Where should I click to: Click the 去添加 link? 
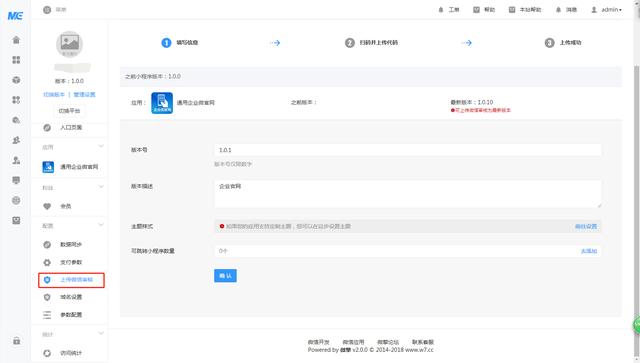pos(589,251)
